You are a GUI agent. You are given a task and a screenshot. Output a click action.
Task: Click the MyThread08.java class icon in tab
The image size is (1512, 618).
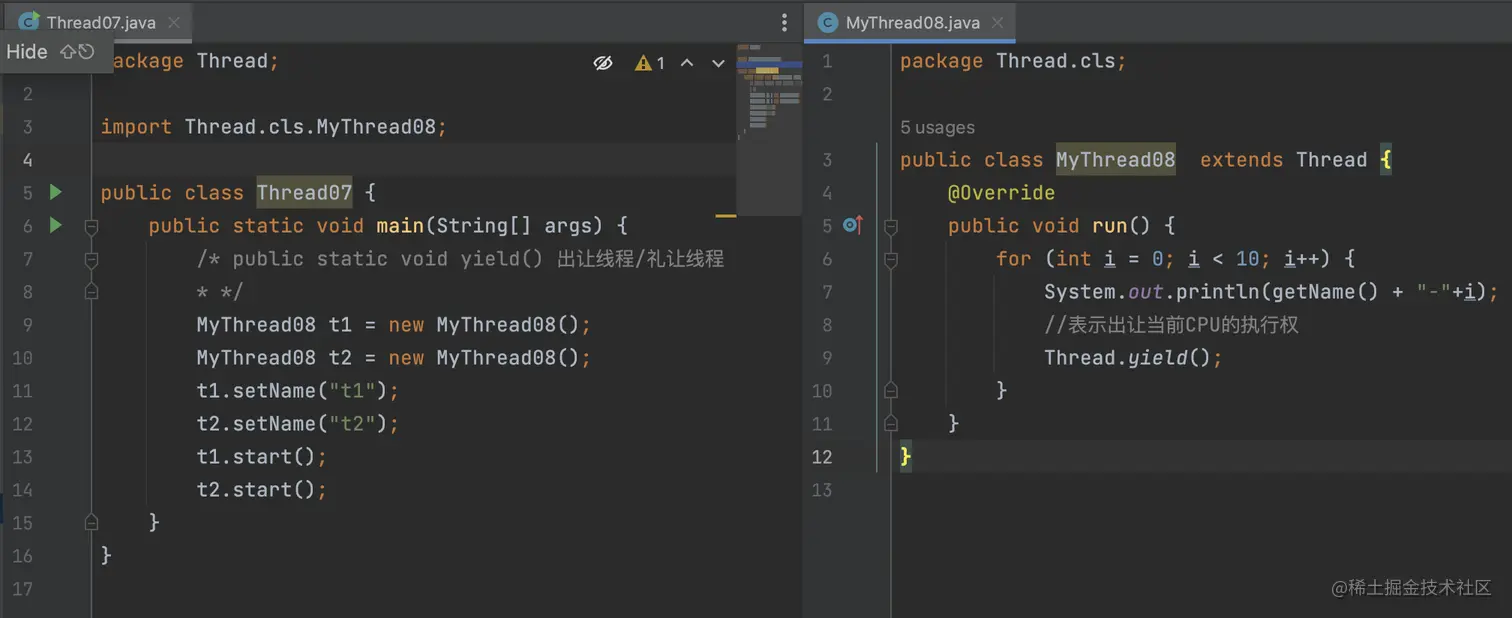click(828, 22)
